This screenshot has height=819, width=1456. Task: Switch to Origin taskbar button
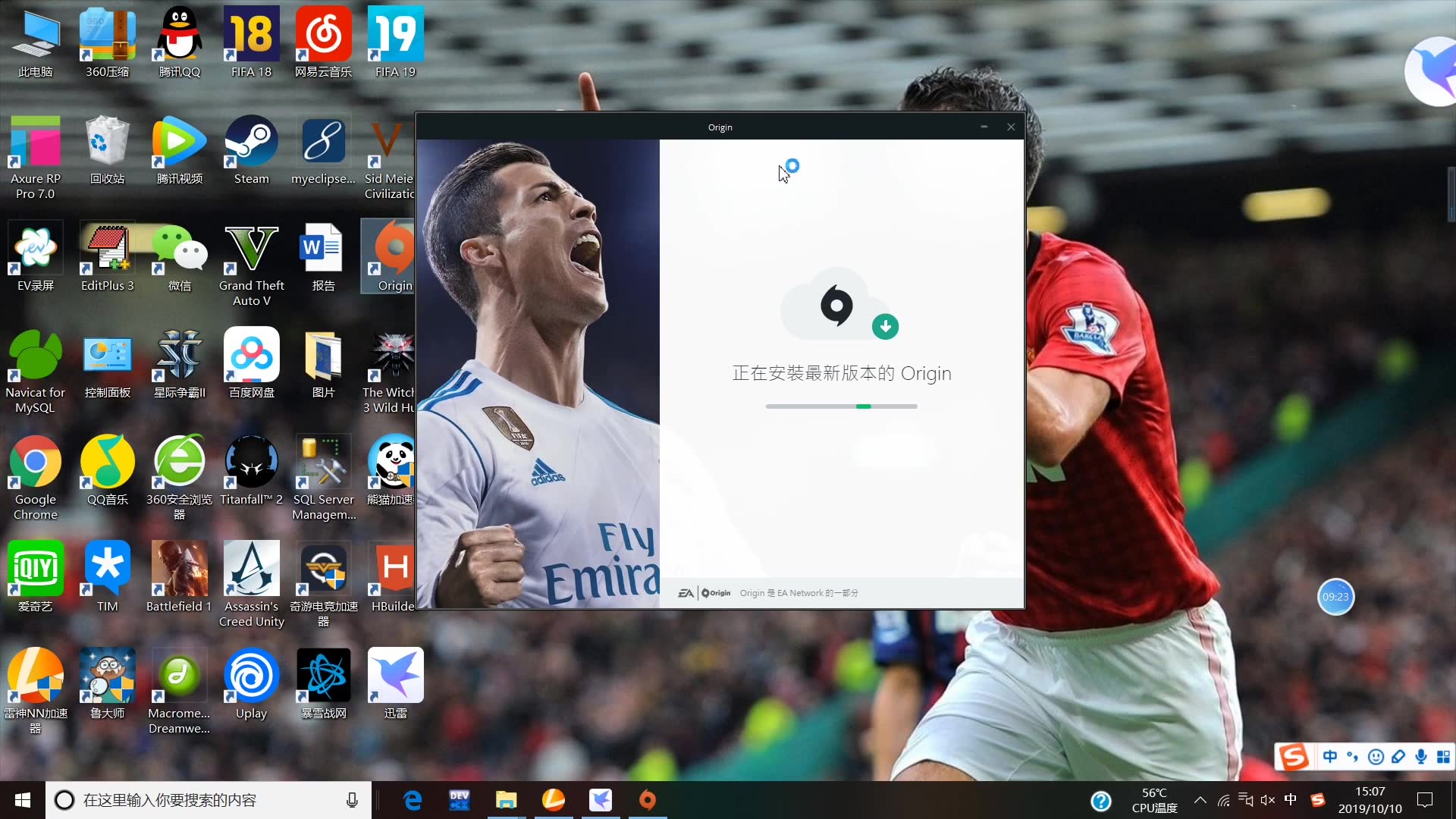[x=648, y=800]
